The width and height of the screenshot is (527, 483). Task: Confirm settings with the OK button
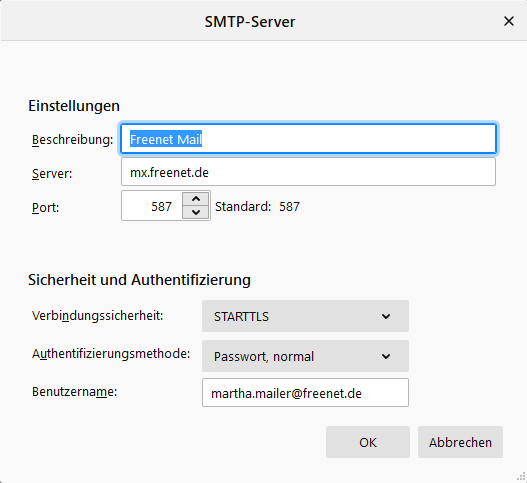(368, 442)
